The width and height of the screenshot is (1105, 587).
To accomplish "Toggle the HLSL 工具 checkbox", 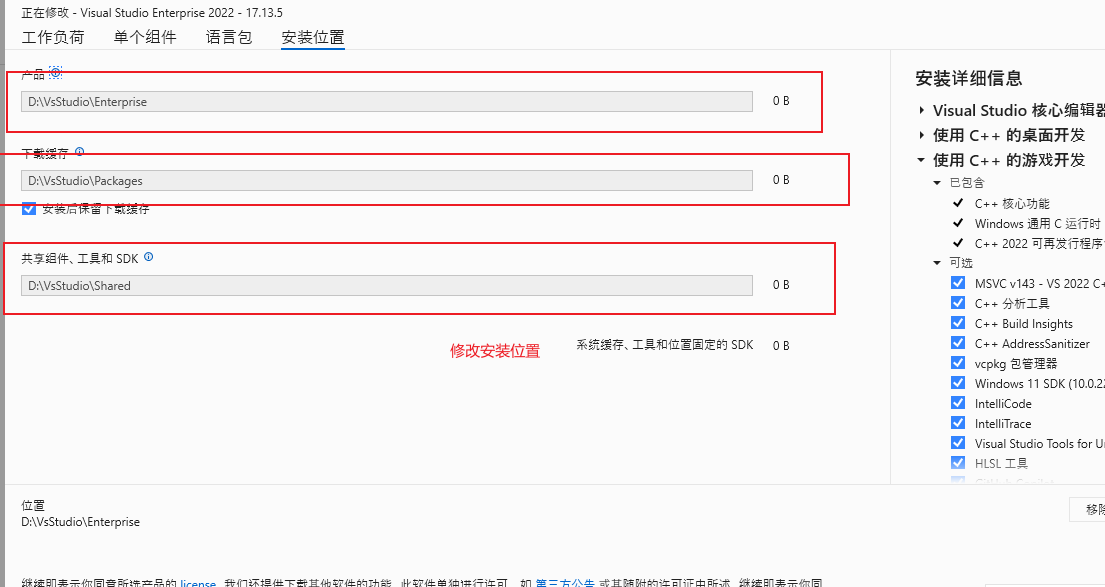I will point(958,463).
